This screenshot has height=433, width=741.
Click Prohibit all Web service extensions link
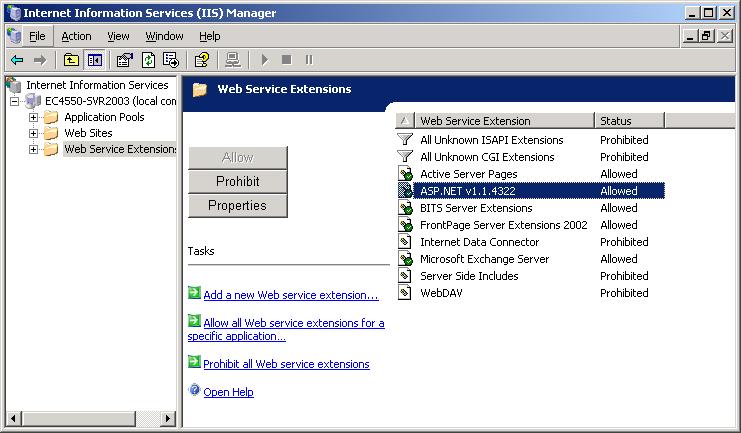point(286,364)
